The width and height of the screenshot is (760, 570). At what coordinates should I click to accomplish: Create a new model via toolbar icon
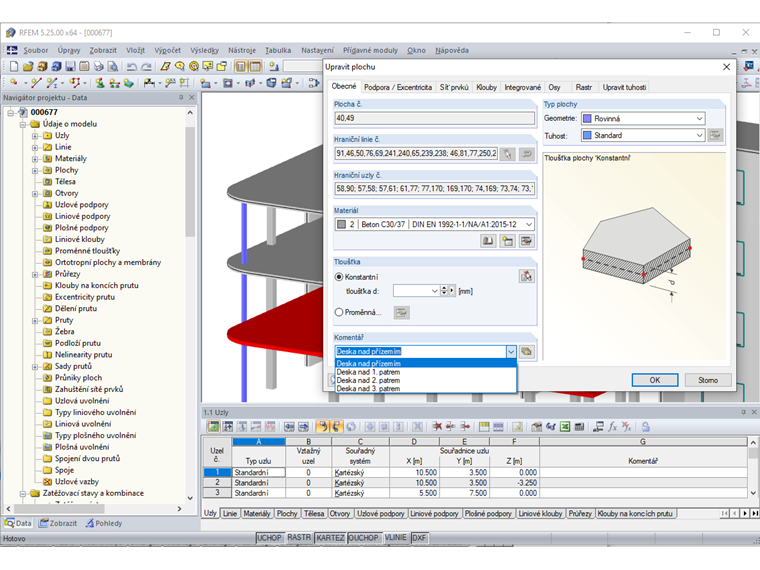[14, 66]
